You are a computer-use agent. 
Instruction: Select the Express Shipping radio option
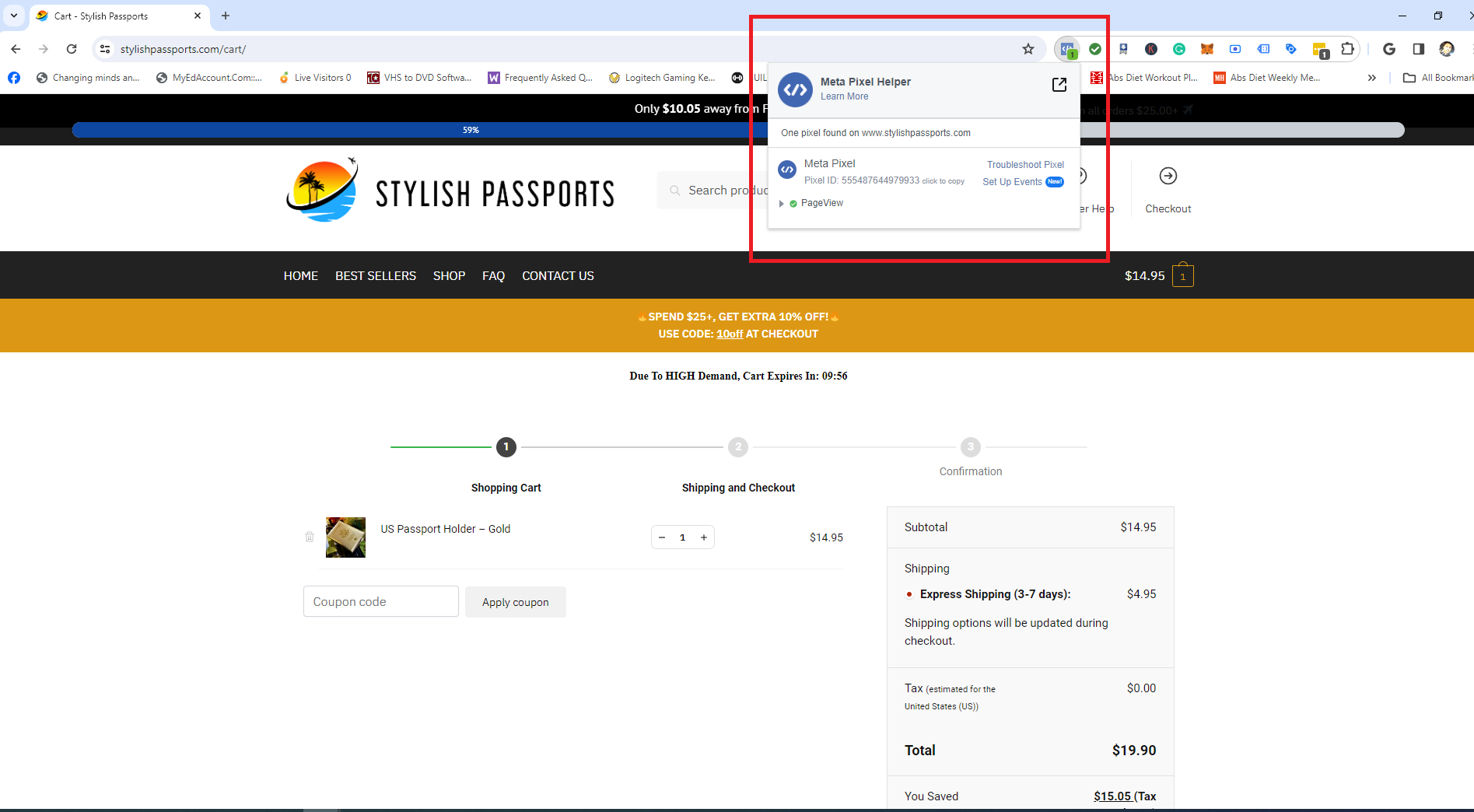[909, 594]
